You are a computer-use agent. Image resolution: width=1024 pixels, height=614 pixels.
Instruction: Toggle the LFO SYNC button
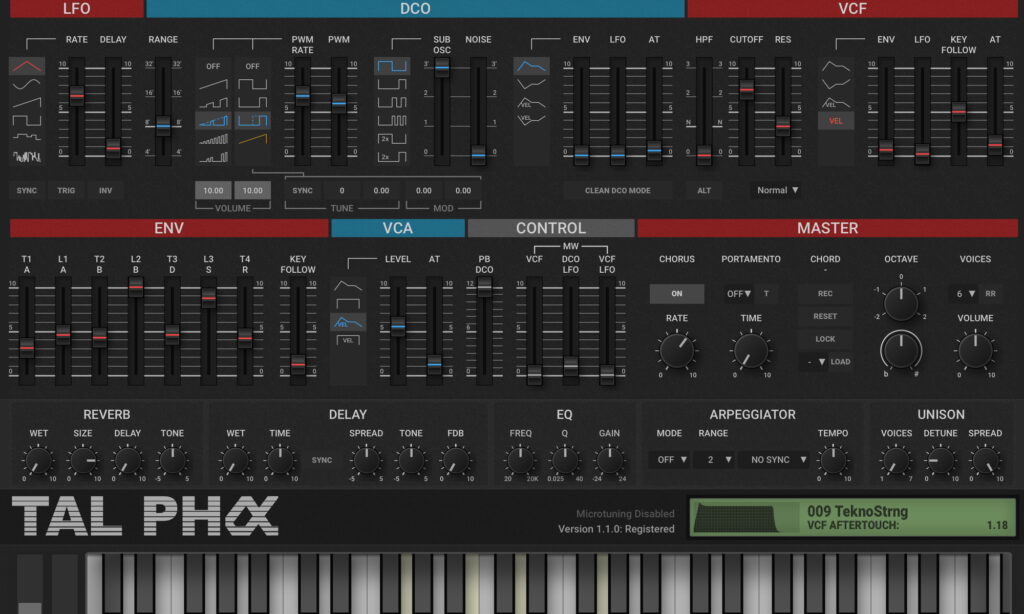27,190
